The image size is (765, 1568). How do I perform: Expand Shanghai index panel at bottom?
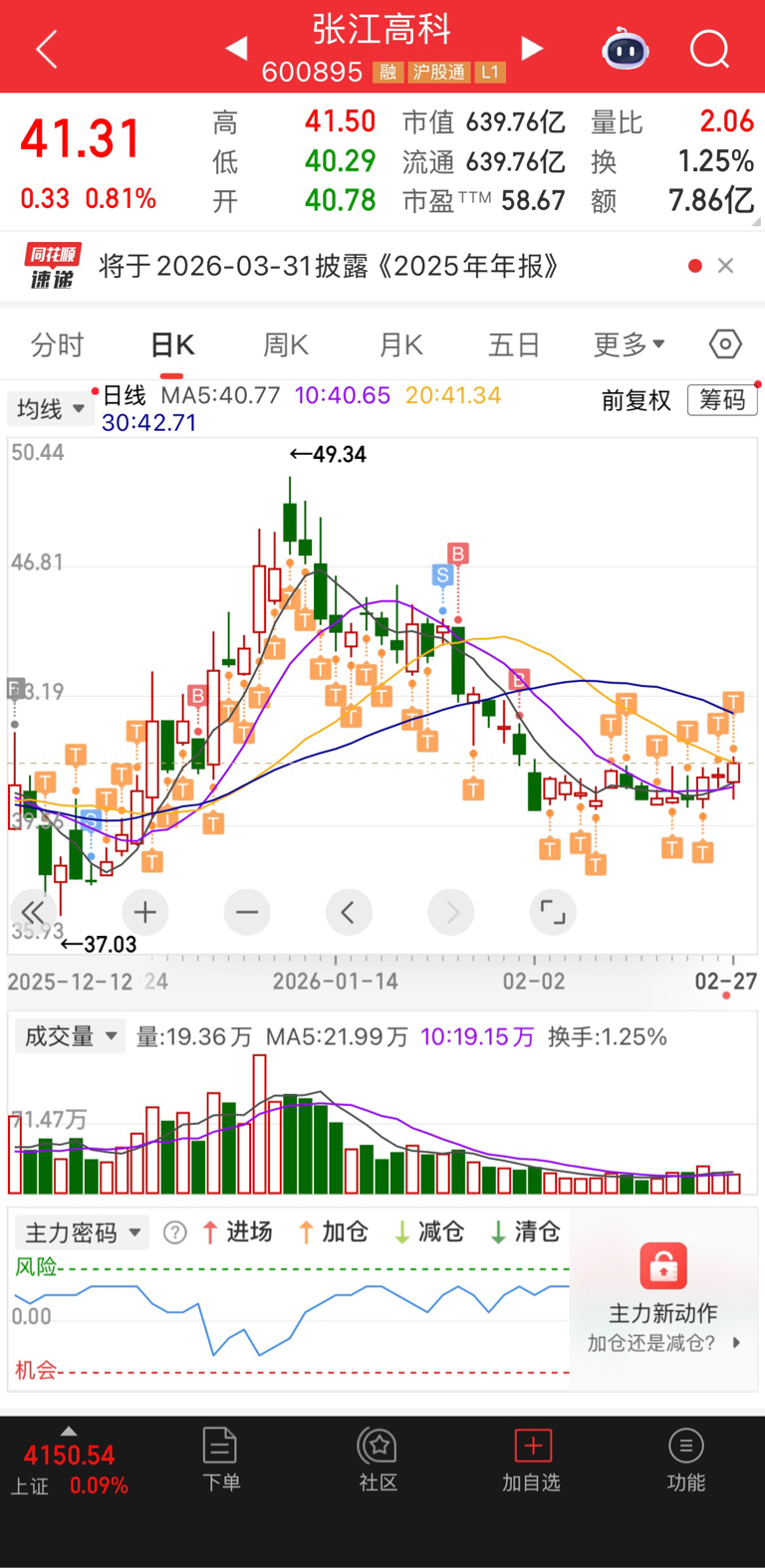[x=69, y=1432]
